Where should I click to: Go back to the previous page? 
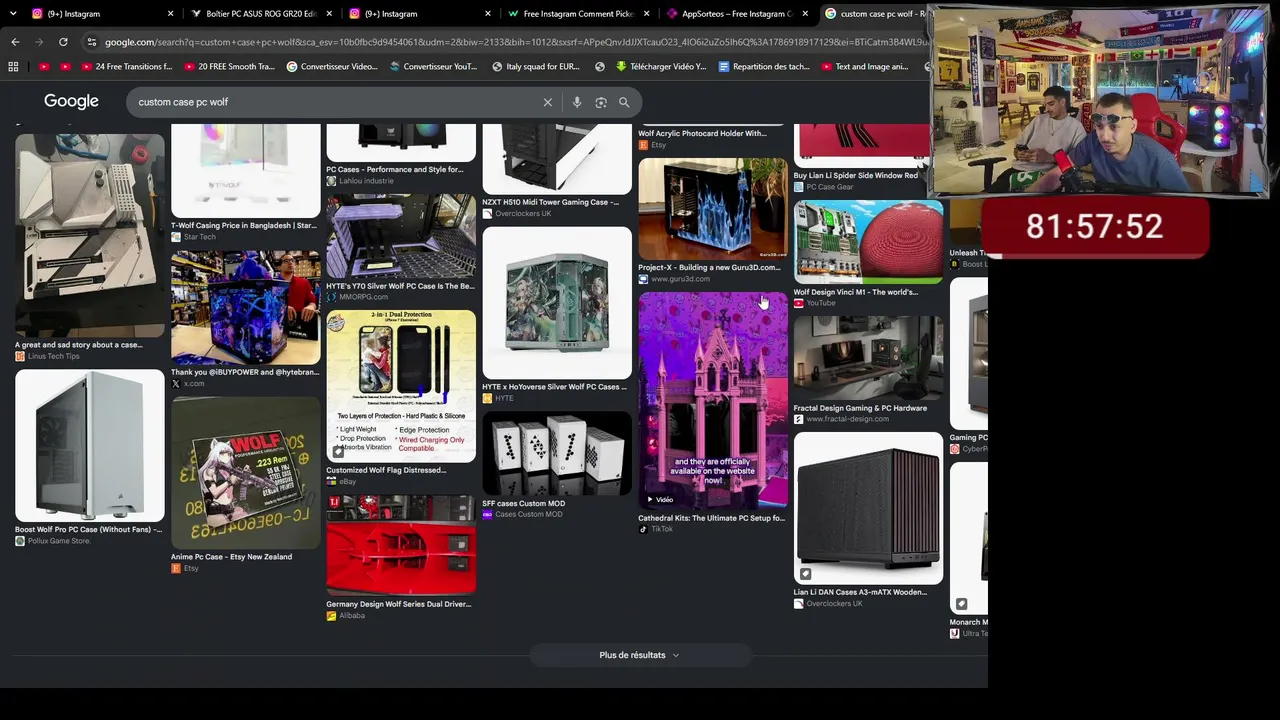coord(15,42)
